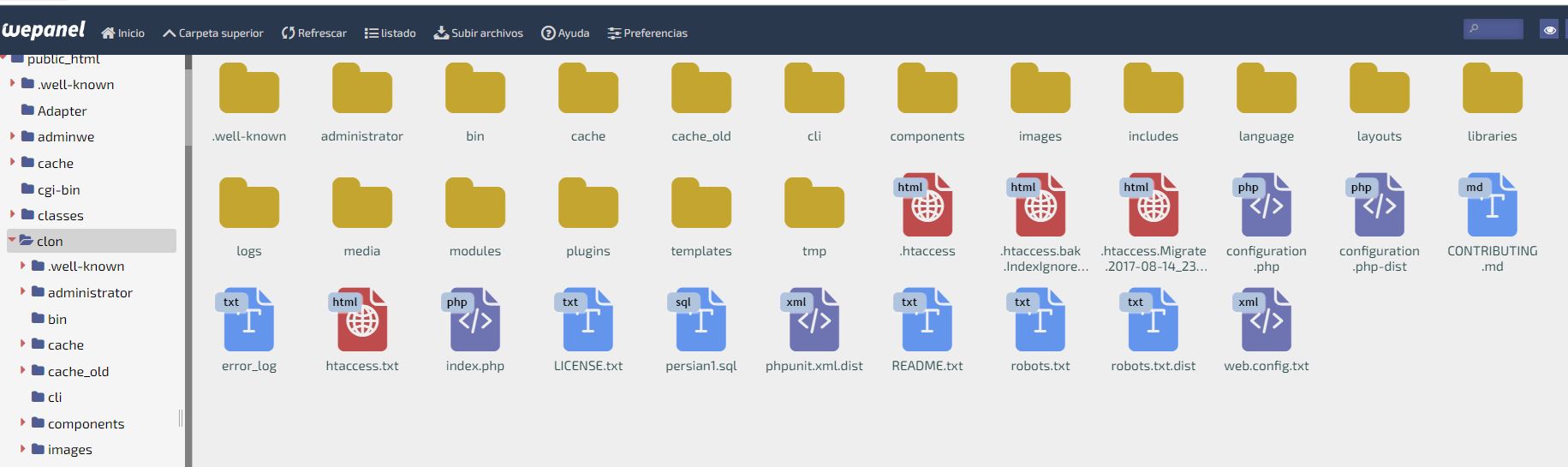
Task: Open the .well-known folder icon in file grid
Action: [x=249, y=87]
